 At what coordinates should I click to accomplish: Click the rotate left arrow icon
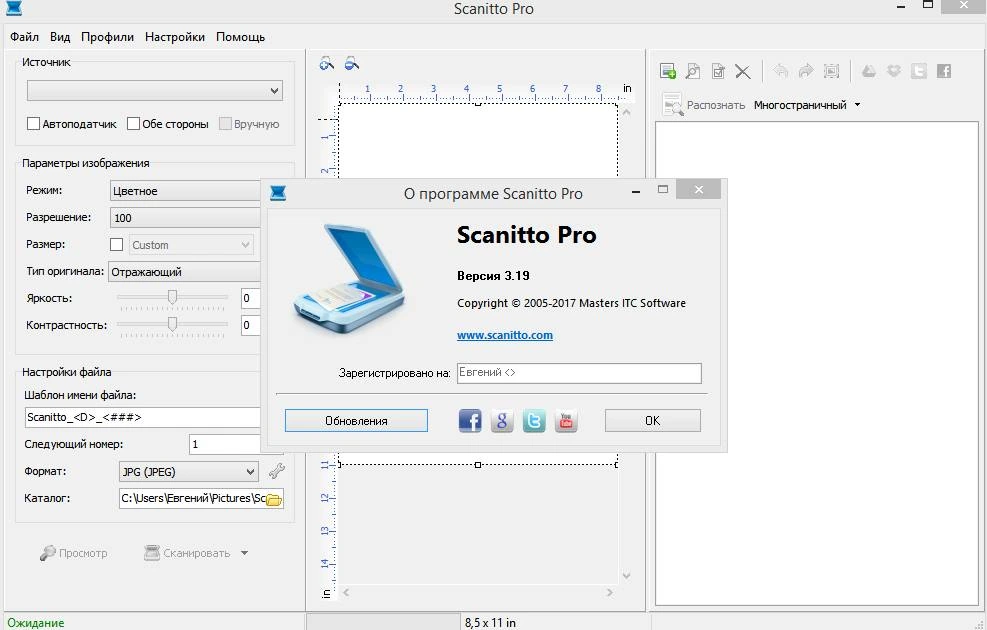781,71
